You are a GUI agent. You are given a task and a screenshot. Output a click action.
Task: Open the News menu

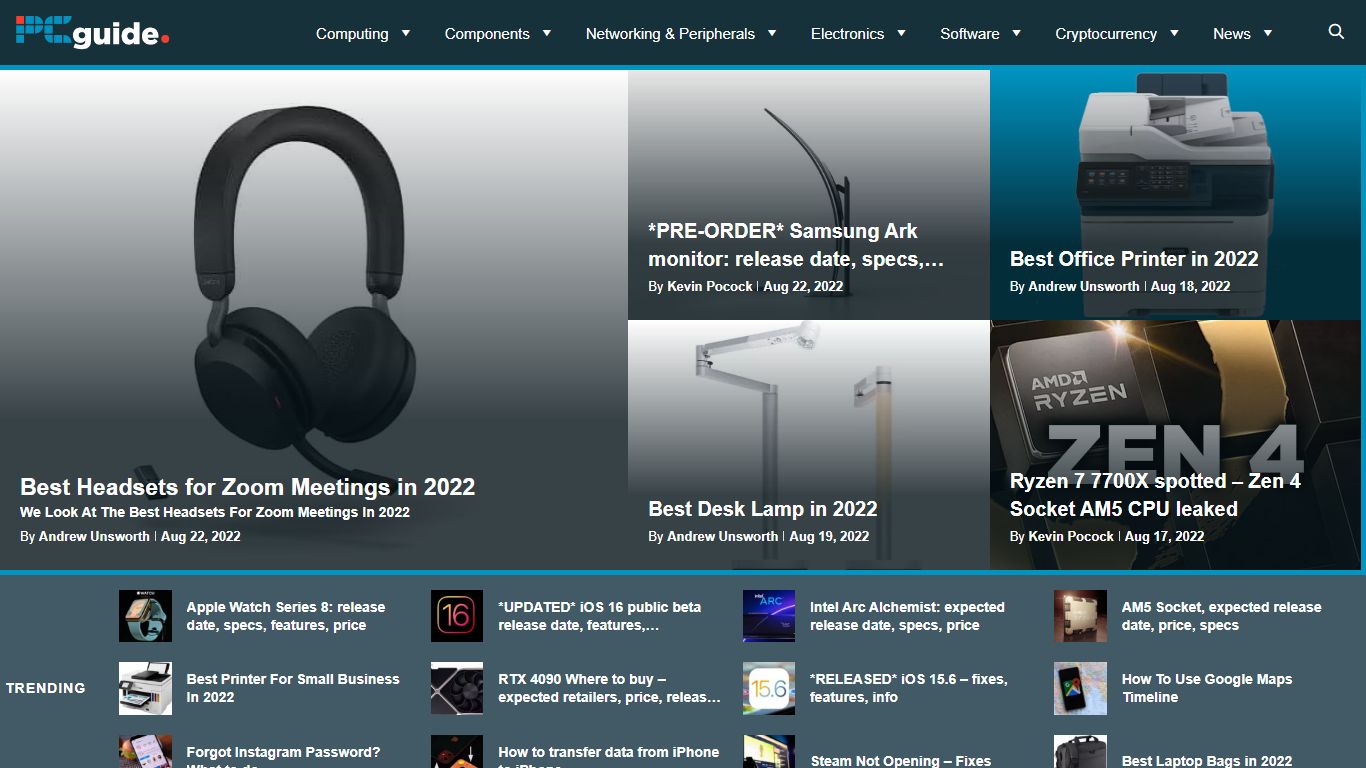pyautogui.click(x=1232, y=33)
